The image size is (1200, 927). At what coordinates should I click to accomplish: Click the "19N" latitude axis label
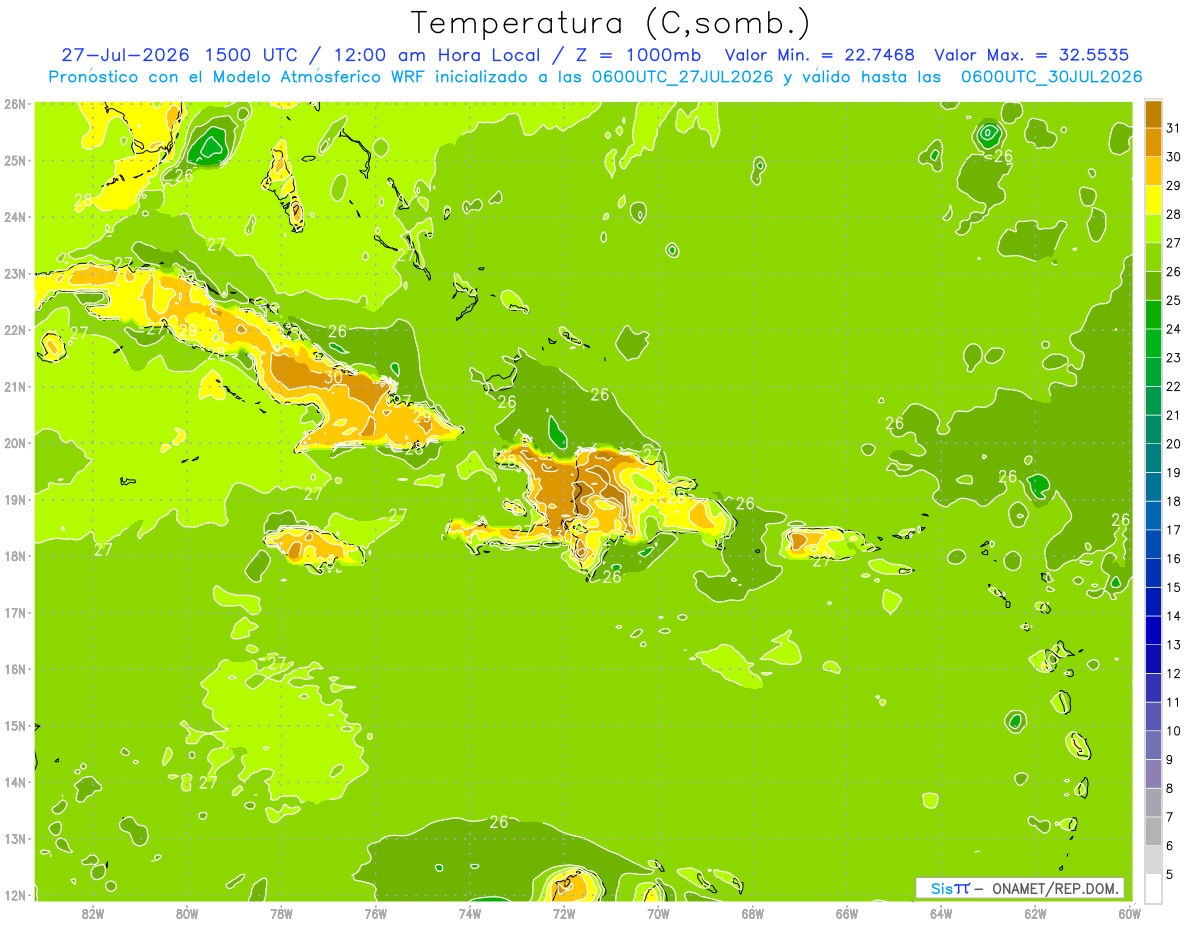[x=15, y=499]
